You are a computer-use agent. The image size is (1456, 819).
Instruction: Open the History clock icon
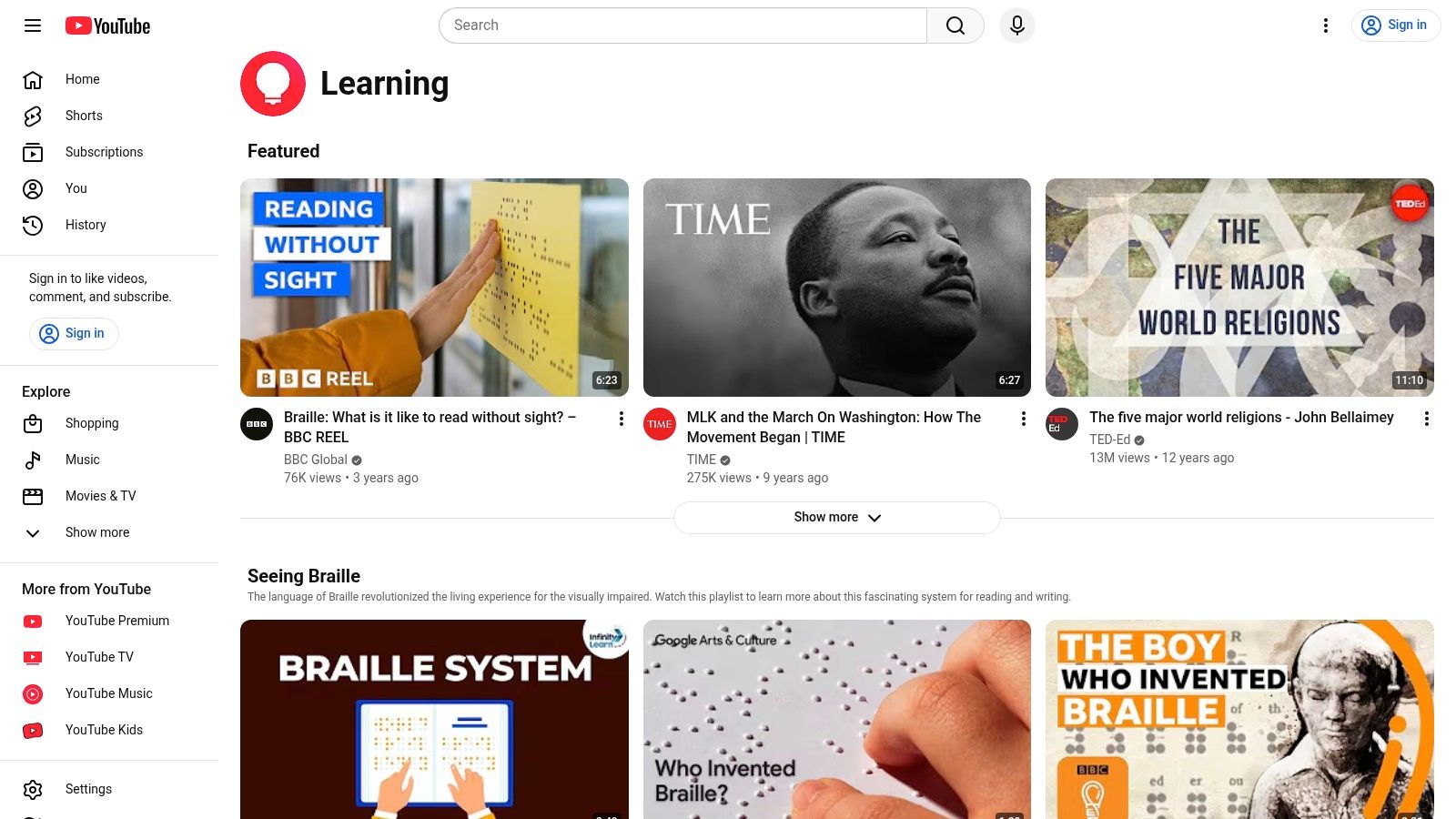(x=33, y=225)
